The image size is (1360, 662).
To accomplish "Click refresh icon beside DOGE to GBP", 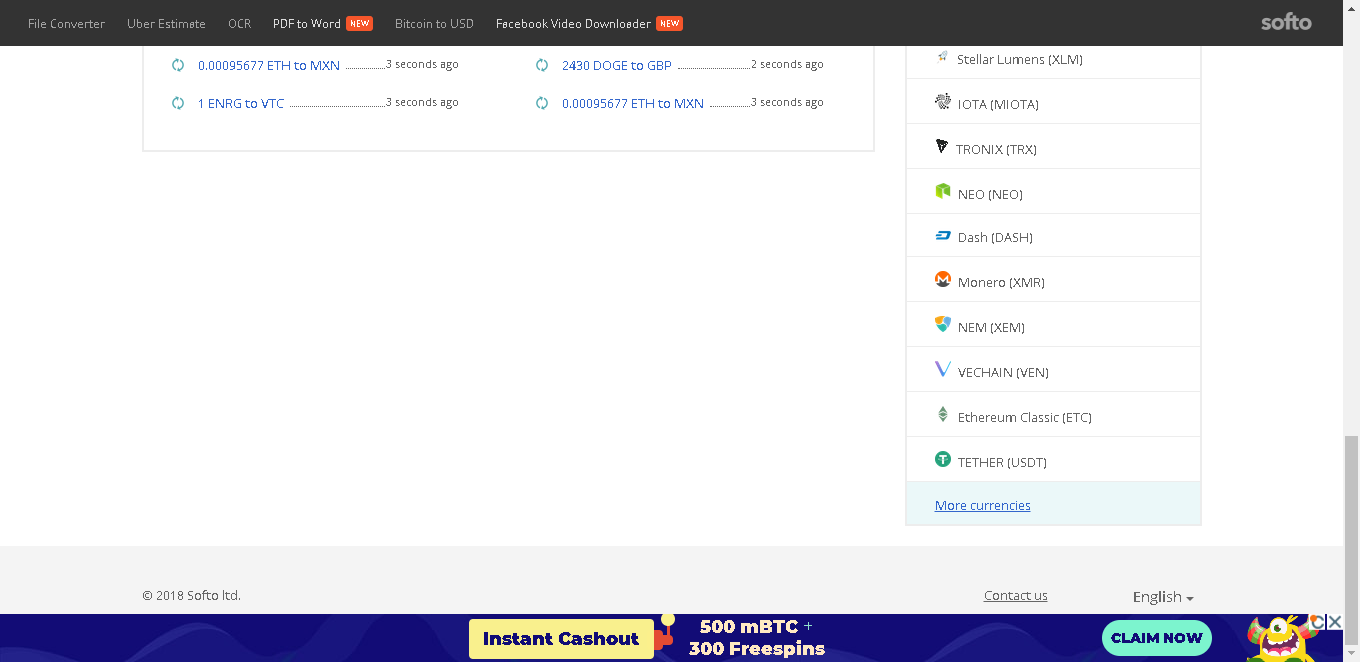I will pos(542,65).
